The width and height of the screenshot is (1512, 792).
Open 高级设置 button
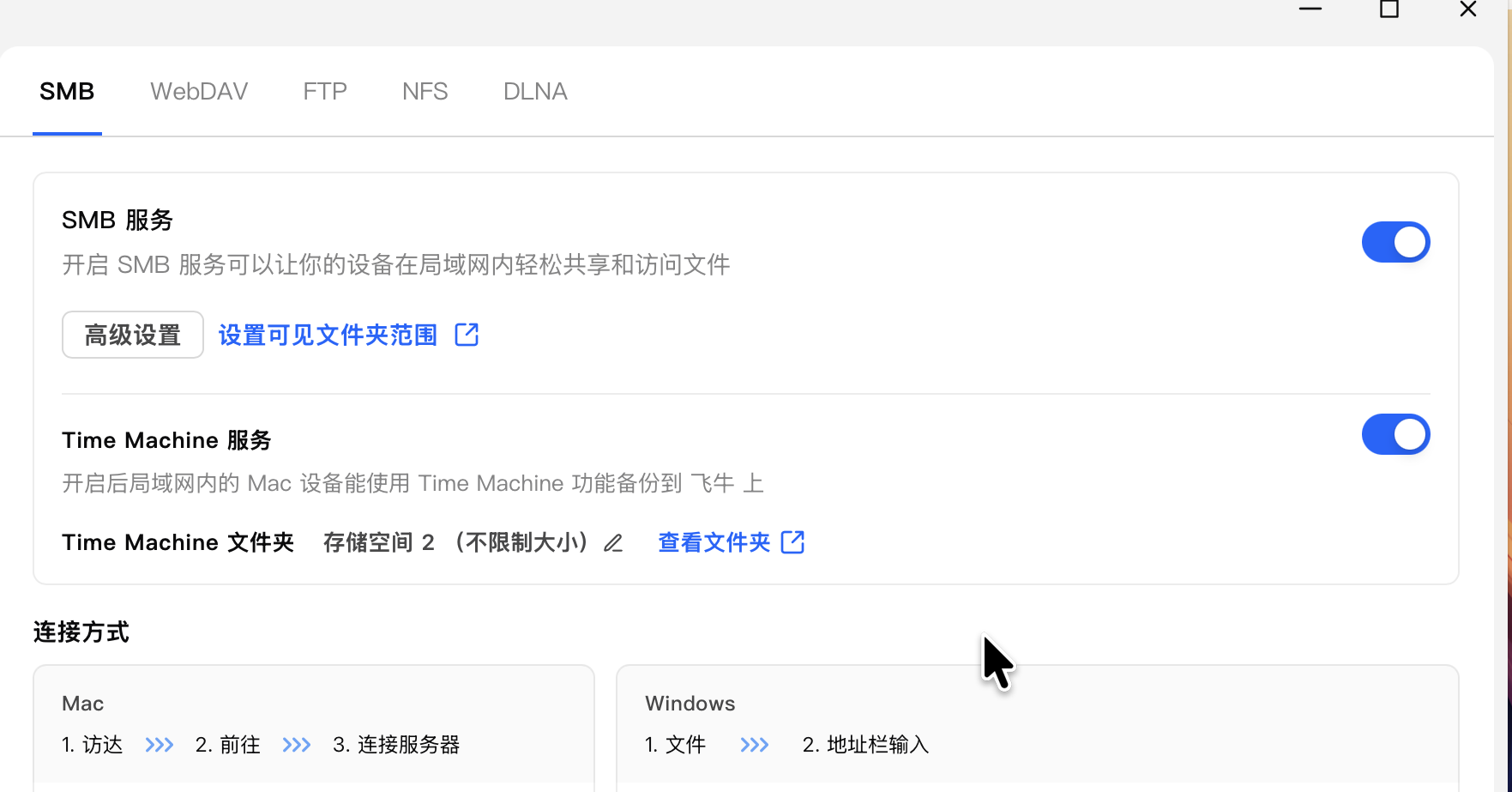coord(133,335)
